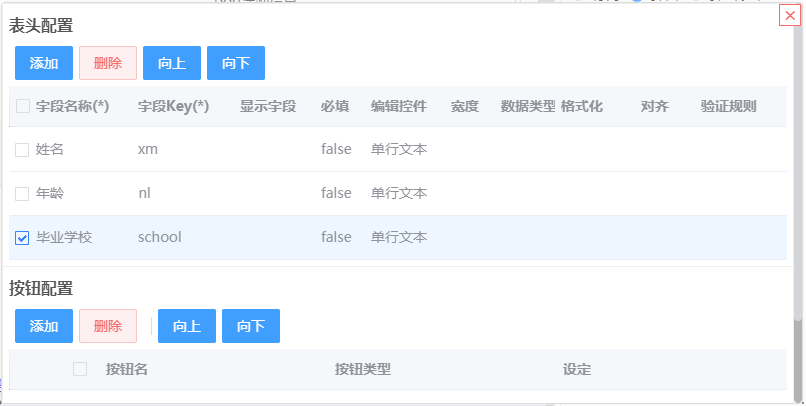Click 添加 in the 按钮配置 section
806x406 pixels.
pos(44,326)
